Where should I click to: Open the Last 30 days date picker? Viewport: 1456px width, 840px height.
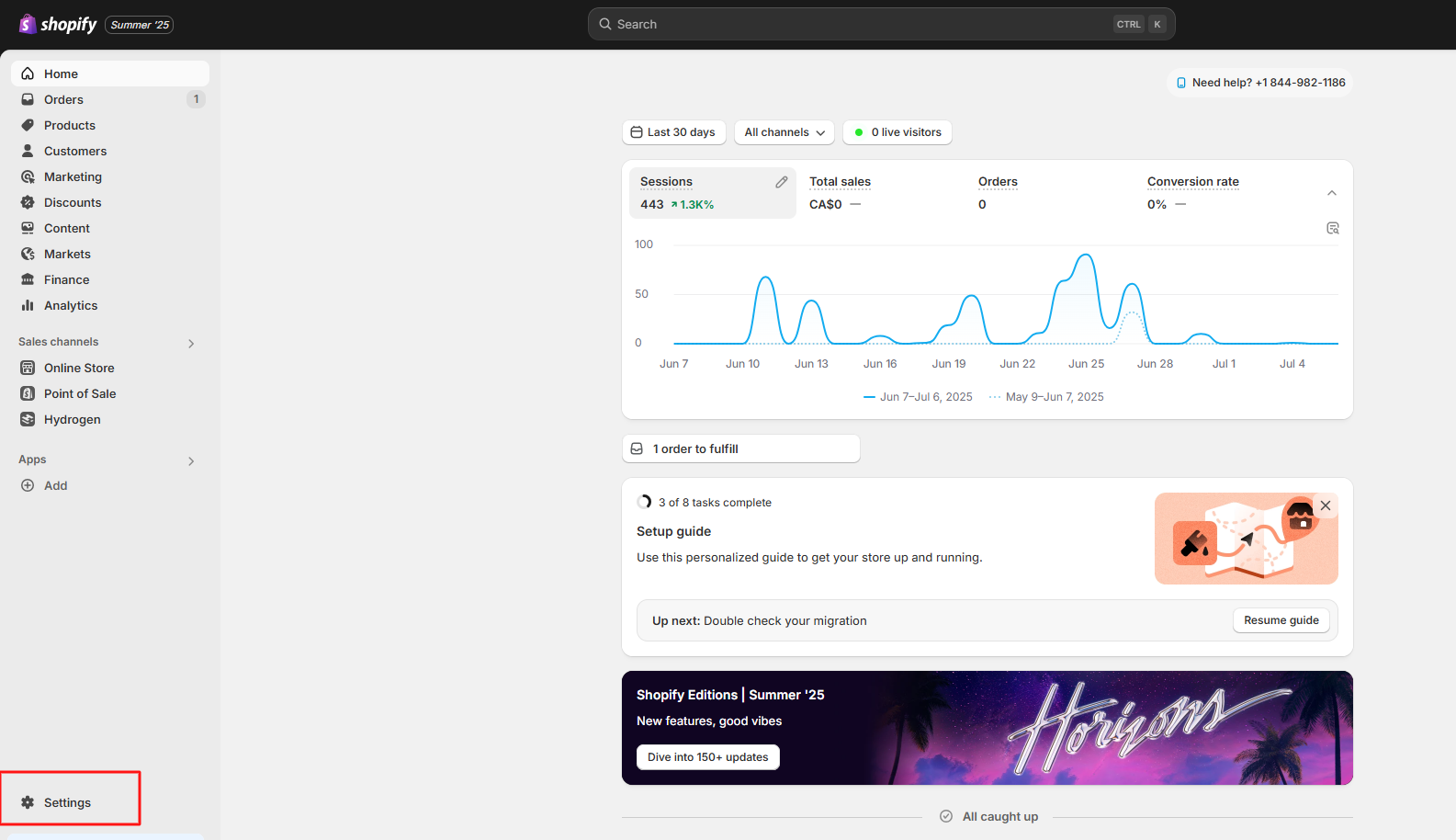(x=674, y=132)
